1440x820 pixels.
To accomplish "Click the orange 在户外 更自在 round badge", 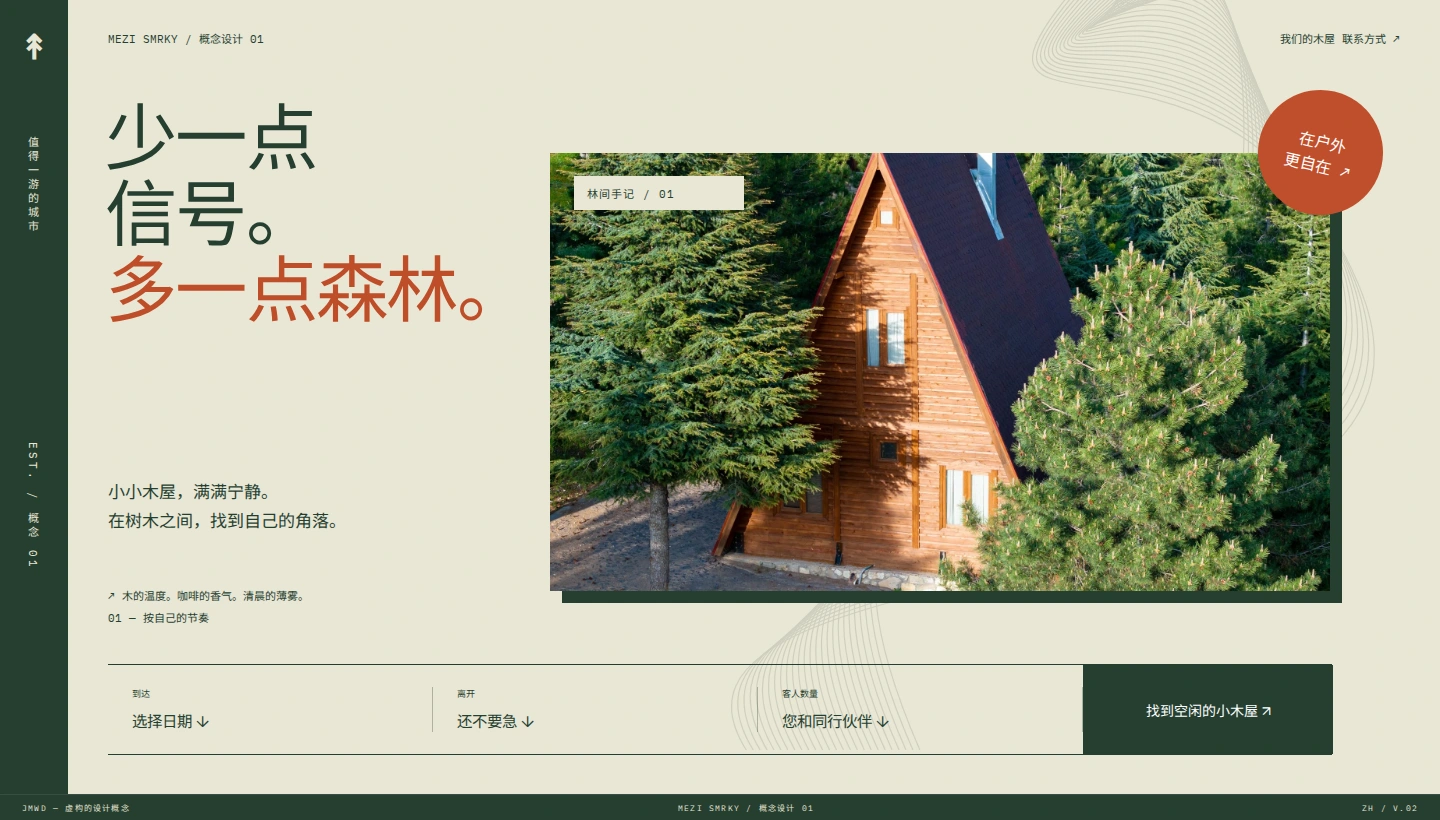I will [x=1320, y=153].
